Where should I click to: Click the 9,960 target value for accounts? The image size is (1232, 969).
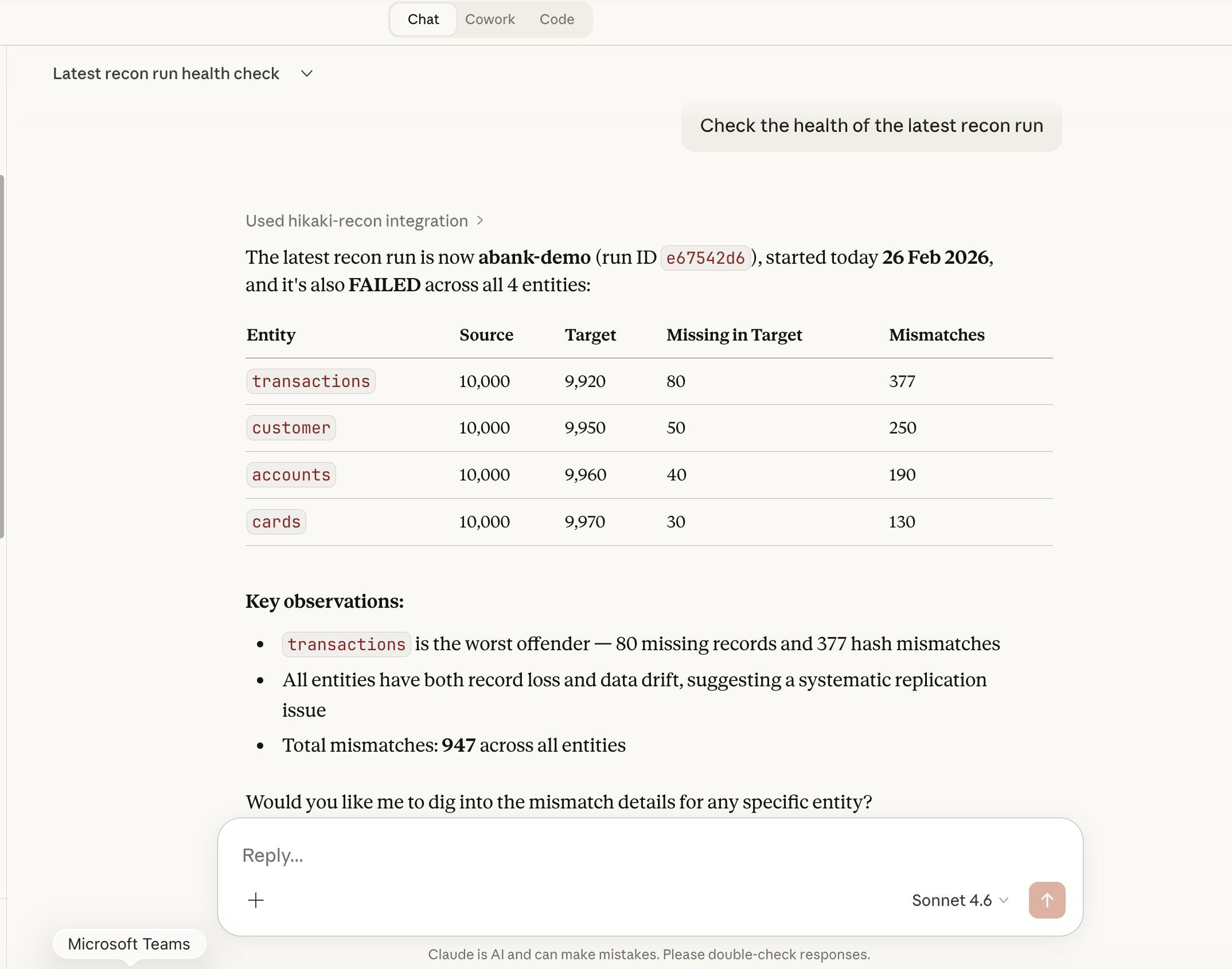pos(585,475)
